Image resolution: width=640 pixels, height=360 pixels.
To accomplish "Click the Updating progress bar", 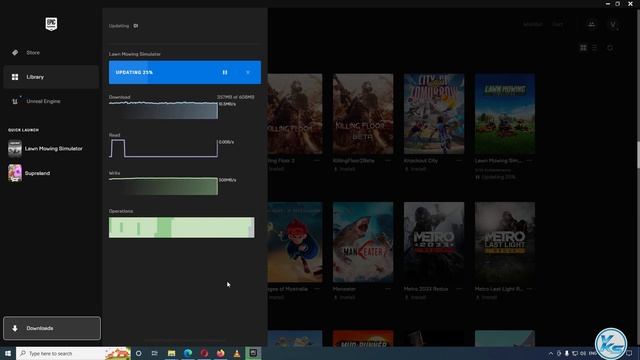I will tap(185, 72).
